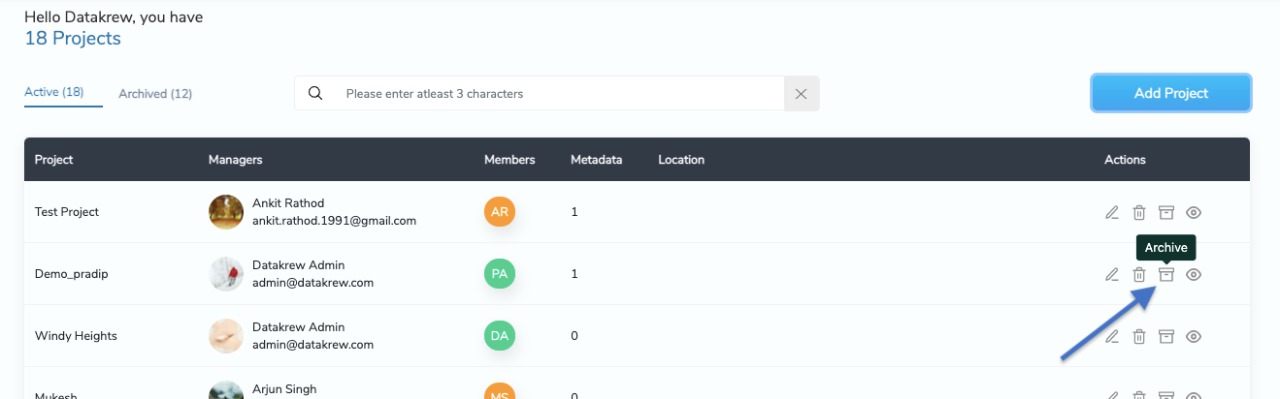Archive the Demo_pradip project
The width and height of the screenshot is (1280, 399).
pos(1166,274)
